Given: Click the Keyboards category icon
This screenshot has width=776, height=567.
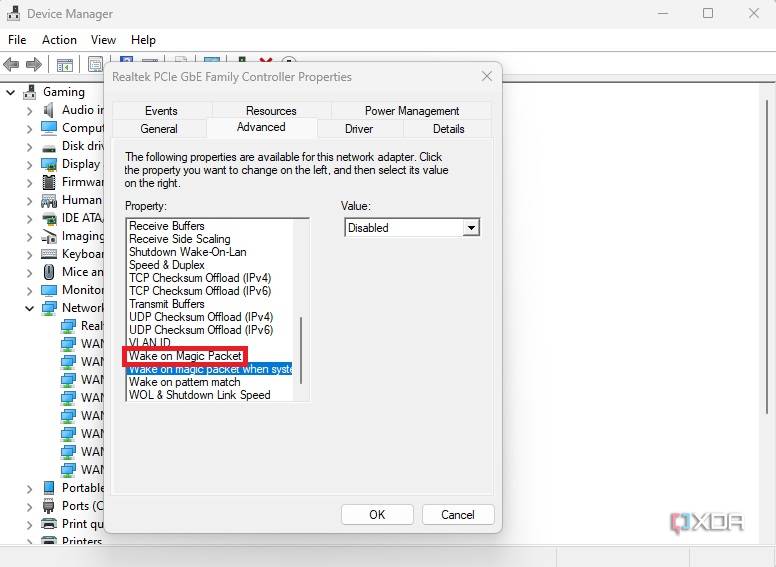Looking at the screenshot, I should [49, 254].
